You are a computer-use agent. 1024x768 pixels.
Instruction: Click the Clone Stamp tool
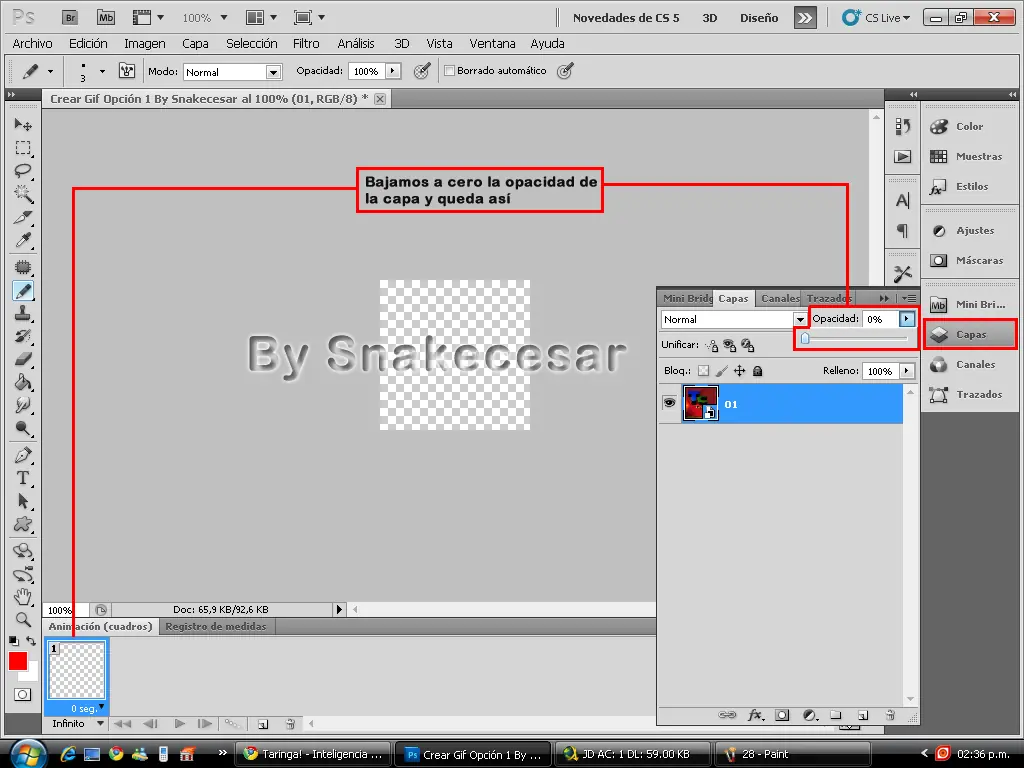coord(23,313)
